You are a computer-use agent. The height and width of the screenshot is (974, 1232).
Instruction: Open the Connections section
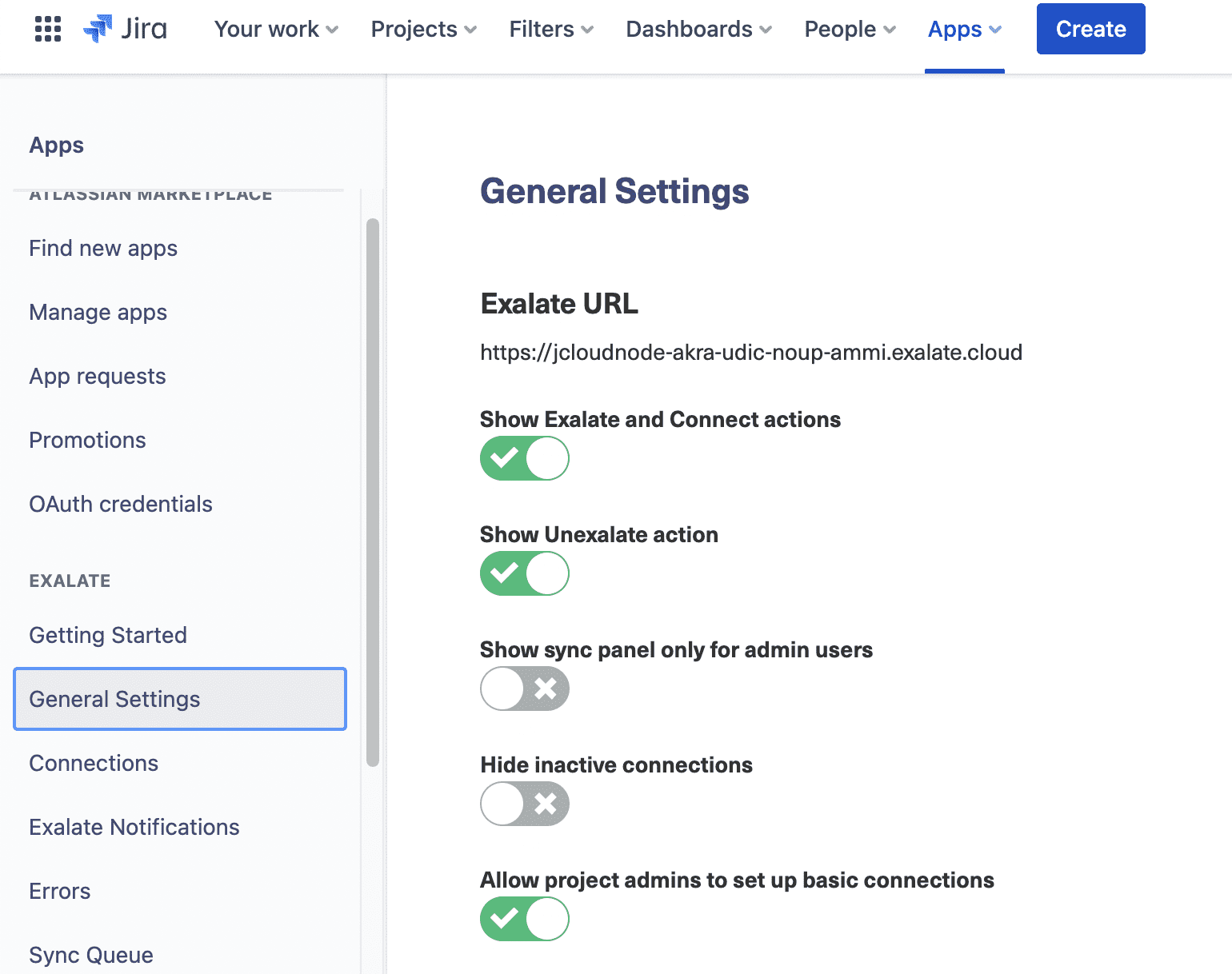pos(94,763)
